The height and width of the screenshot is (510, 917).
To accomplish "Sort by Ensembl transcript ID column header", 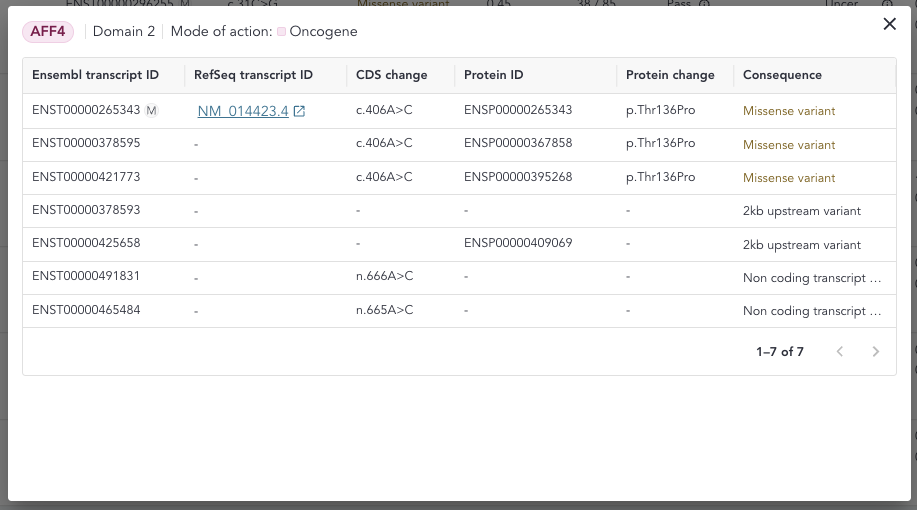I will pos(95,75).
